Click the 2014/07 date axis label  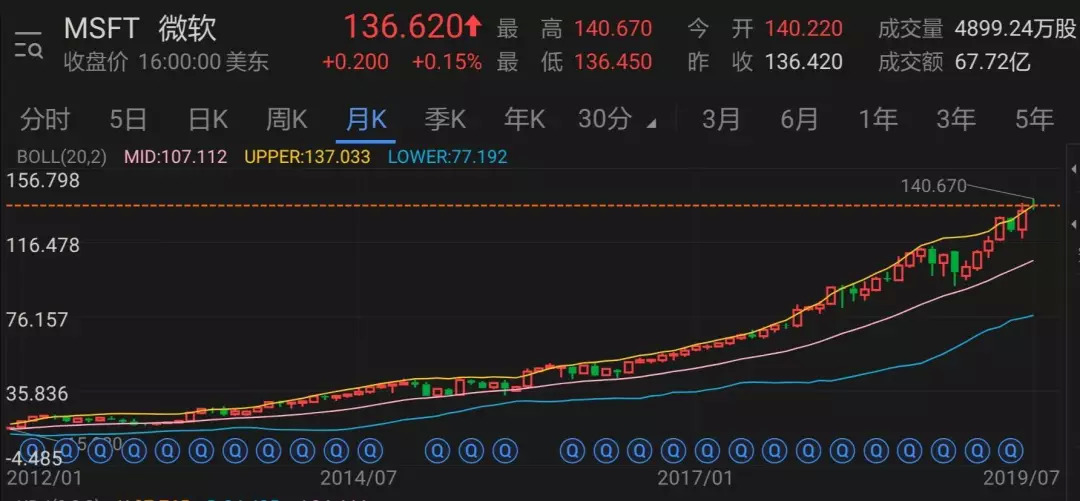(x=357, y=478)
